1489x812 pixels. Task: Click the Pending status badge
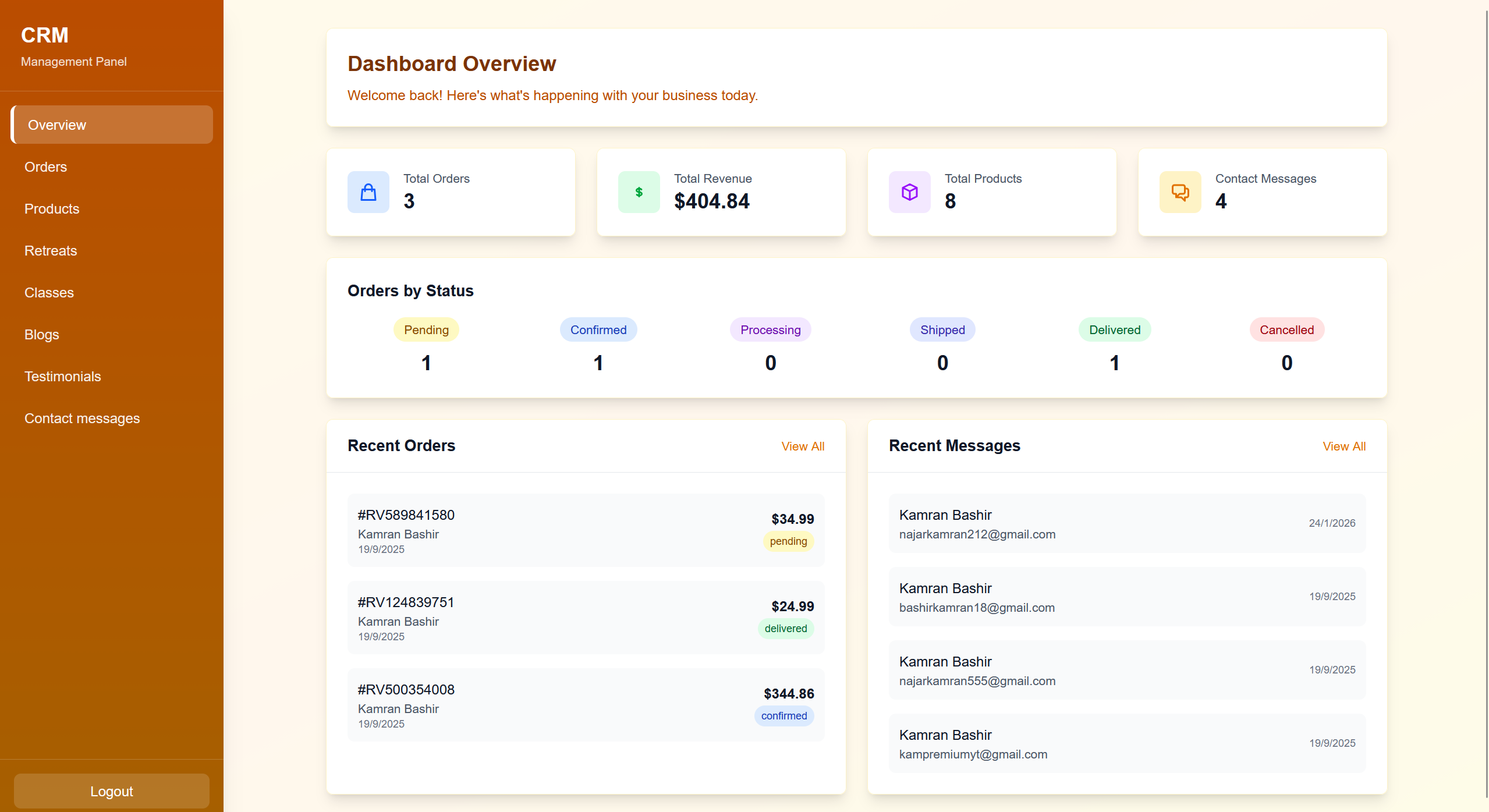point(426,329)
